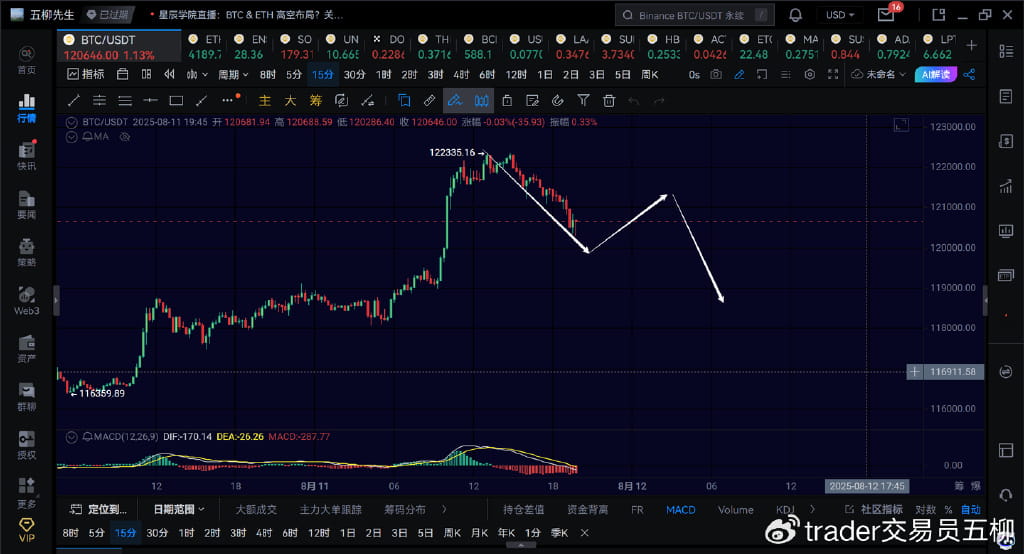Select the 大额成交 tab
The width and height of the screenshot is (1024, 554).
click(x=256, y=510)
